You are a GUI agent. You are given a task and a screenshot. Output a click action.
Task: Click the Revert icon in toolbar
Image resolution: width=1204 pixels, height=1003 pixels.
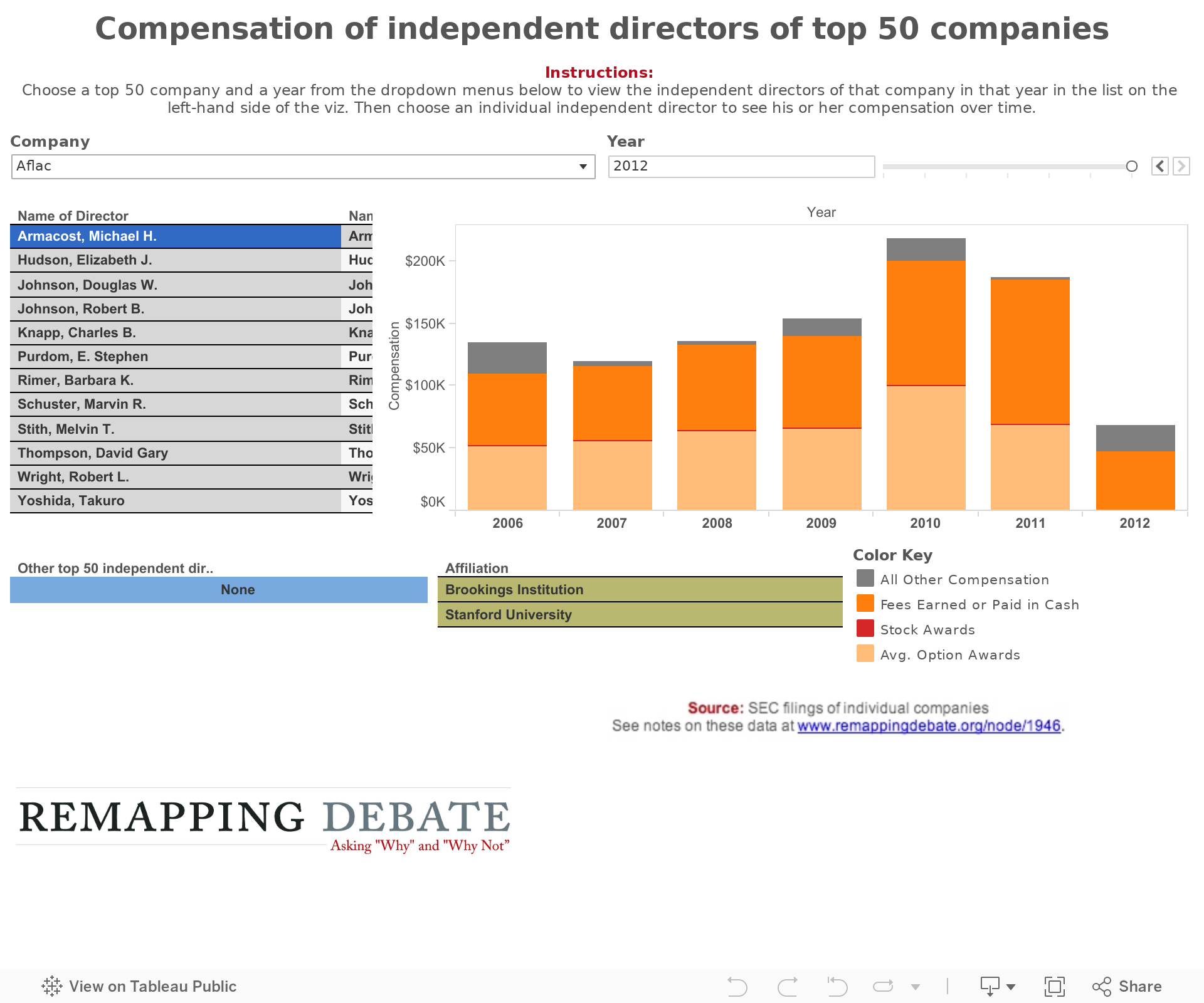point(837,986)
